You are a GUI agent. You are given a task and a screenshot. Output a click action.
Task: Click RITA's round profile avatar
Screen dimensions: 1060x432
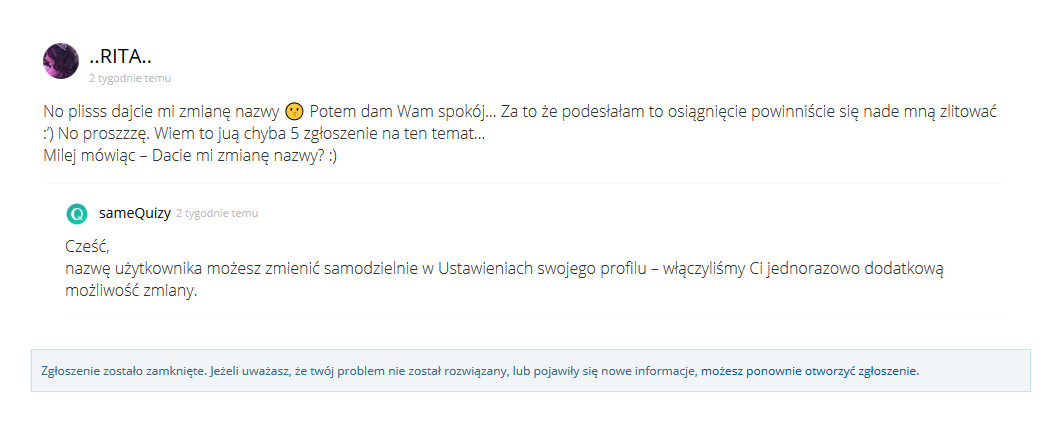(61, 61)
